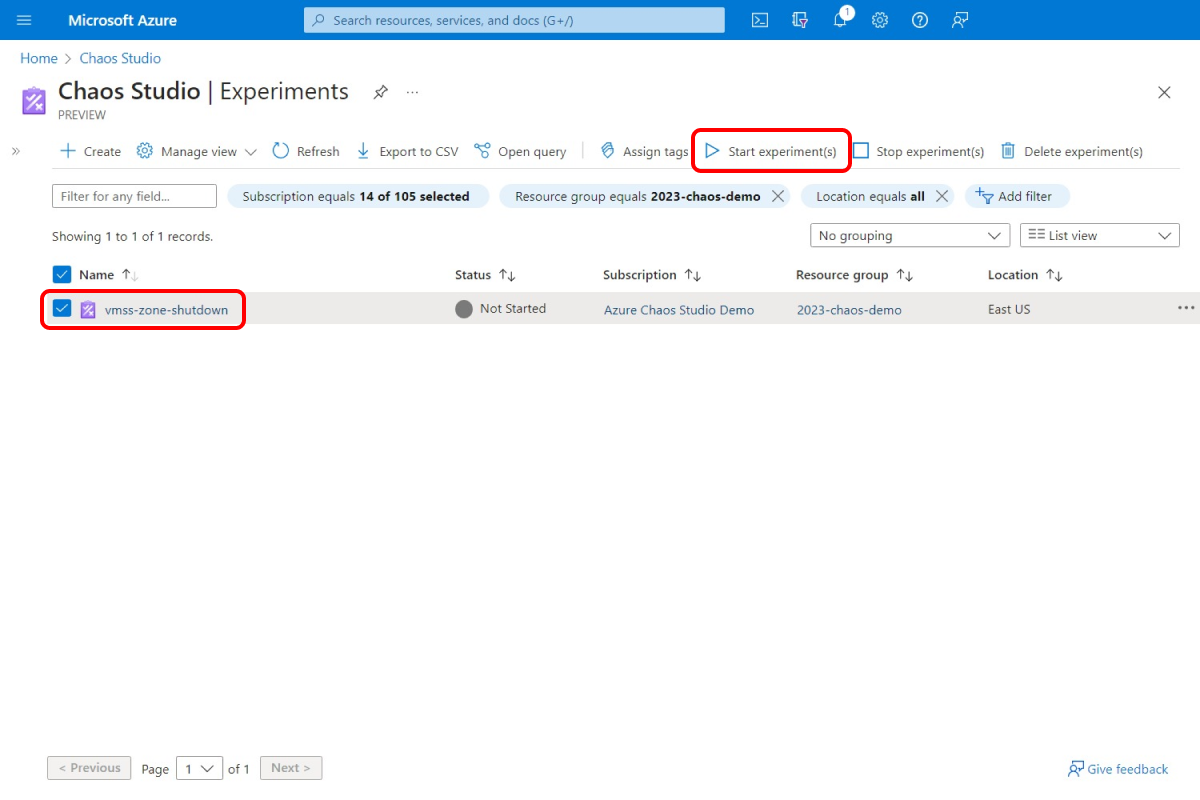Screen dimensions: 1200x800
Task: Create a new experiment
Action: click(90, 151)
